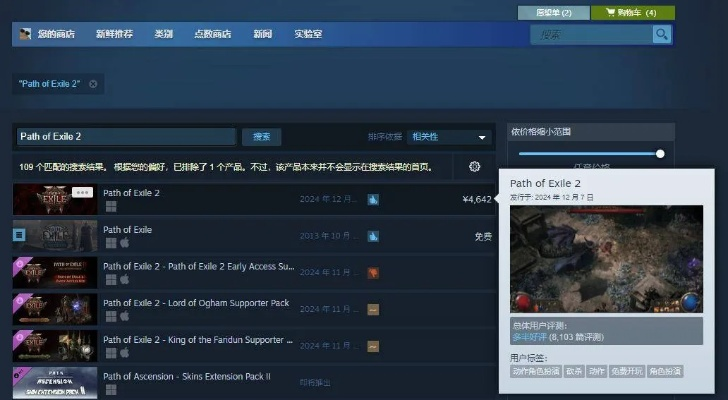
Task: Click the Path of Exile 2 game thumbnail
Action: pos(55,200)
